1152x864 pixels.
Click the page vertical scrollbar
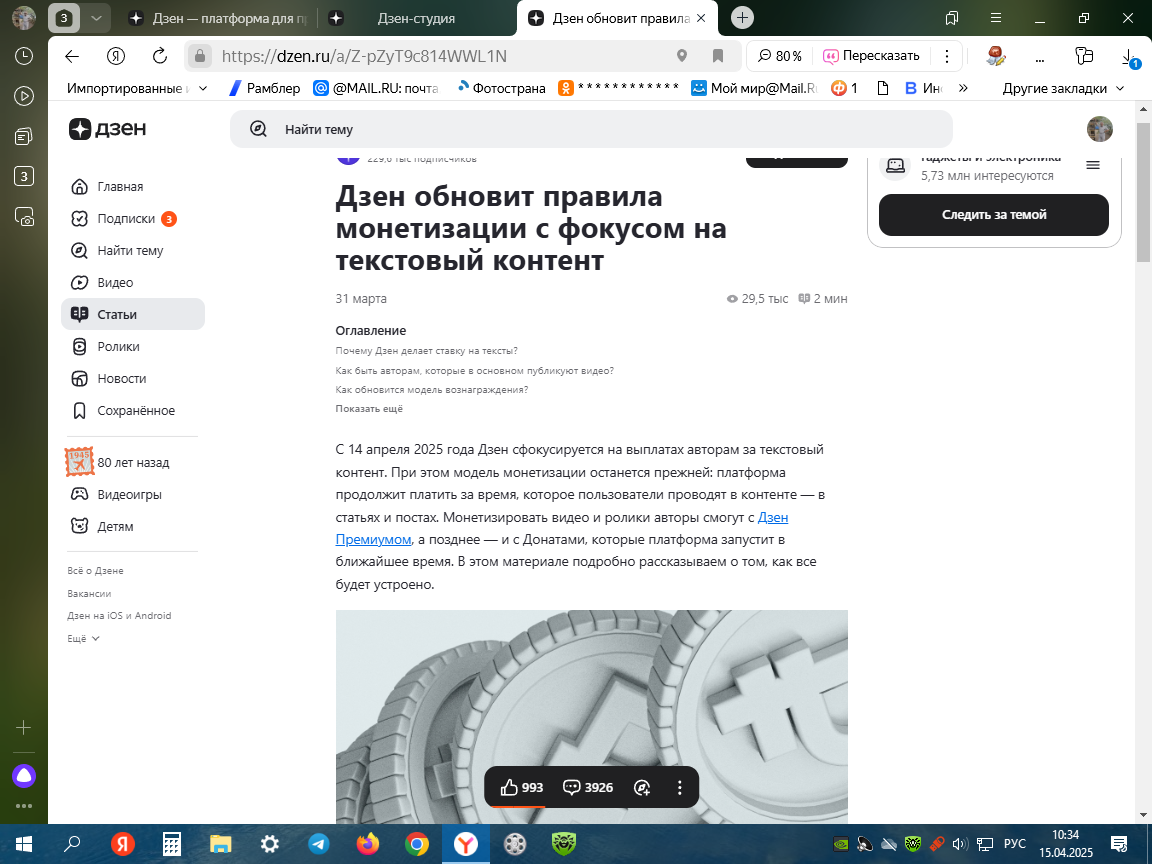pyautogui.click(x=1143, y=192)
